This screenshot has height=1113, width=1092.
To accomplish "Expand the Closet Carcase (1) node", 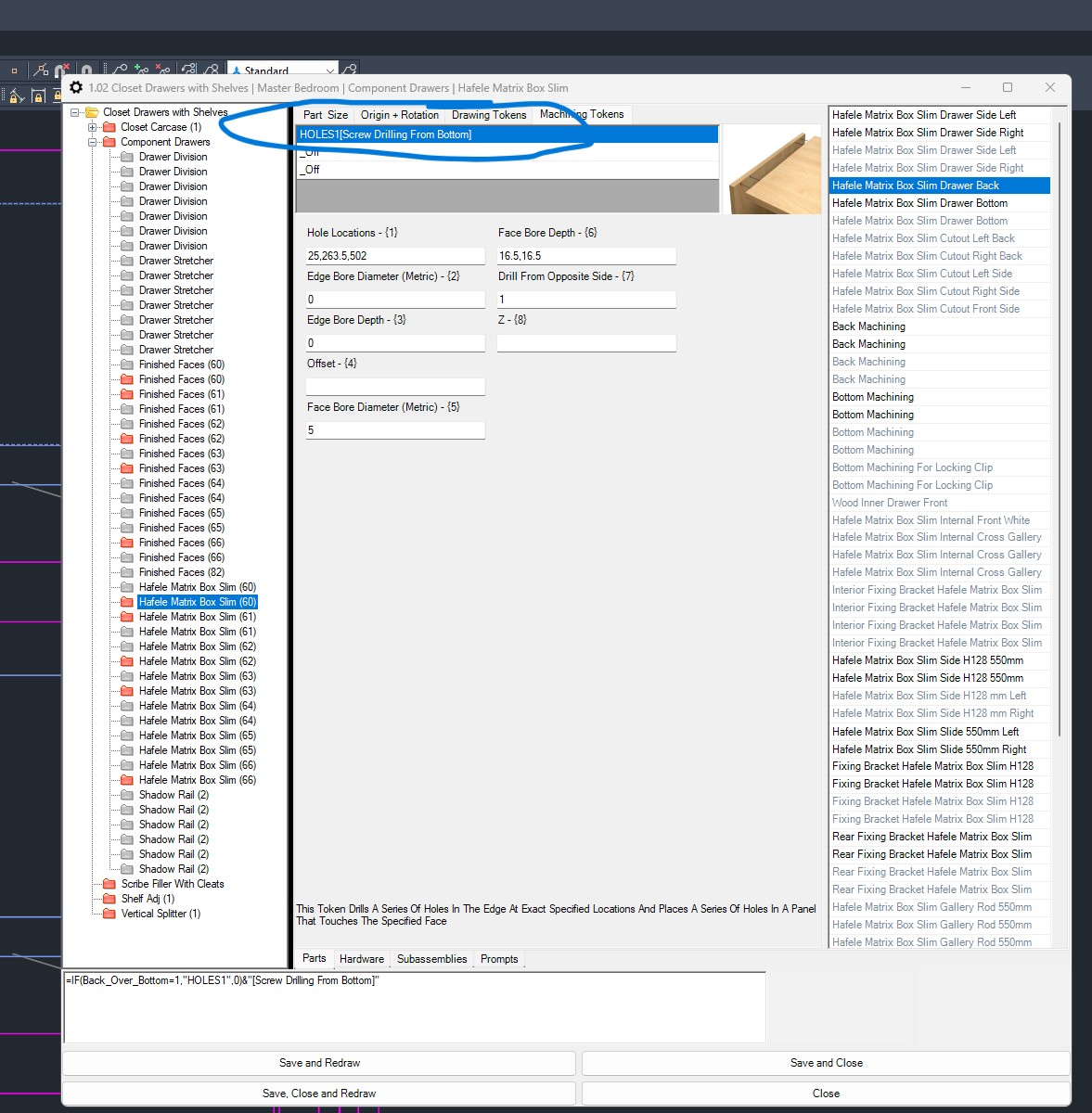I will pos(92,127).
